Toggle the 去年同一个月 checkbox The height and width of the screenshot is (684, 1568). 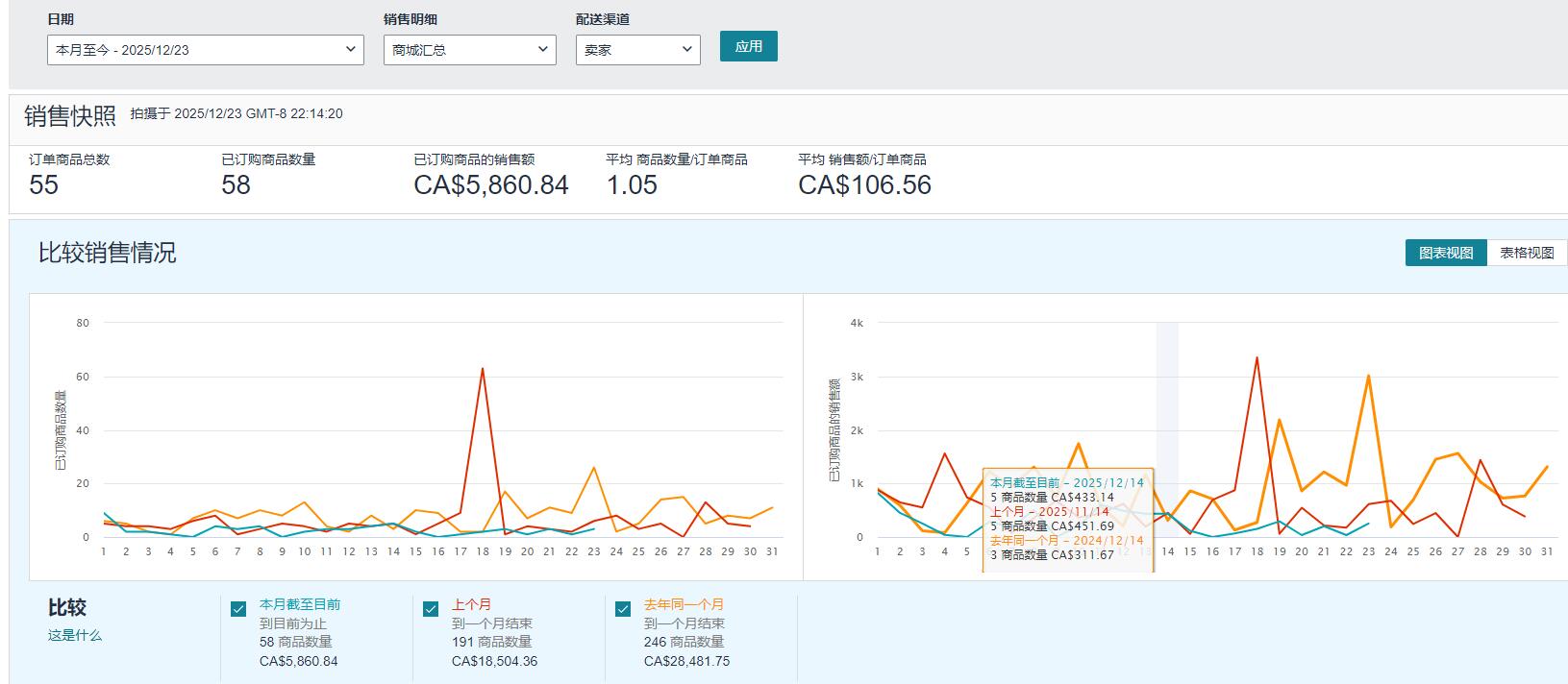623,609
